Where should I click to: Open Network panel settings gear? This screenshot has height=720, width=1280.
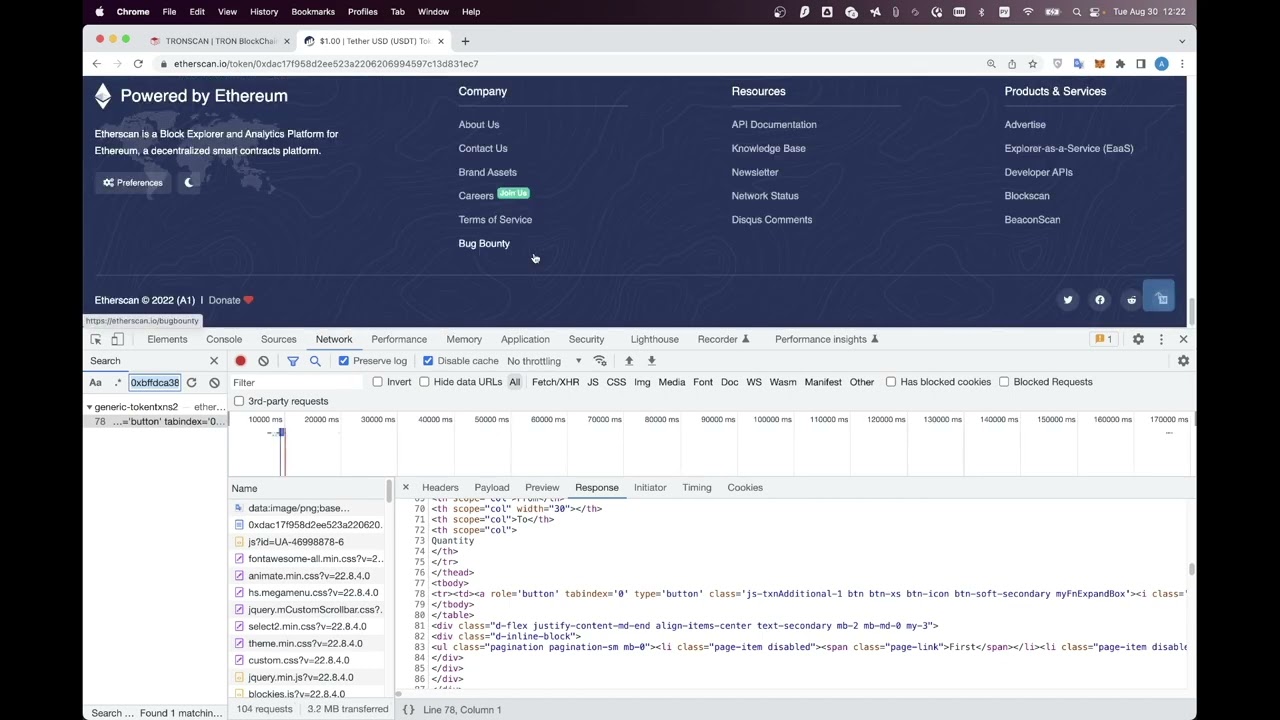(1183, 361)
